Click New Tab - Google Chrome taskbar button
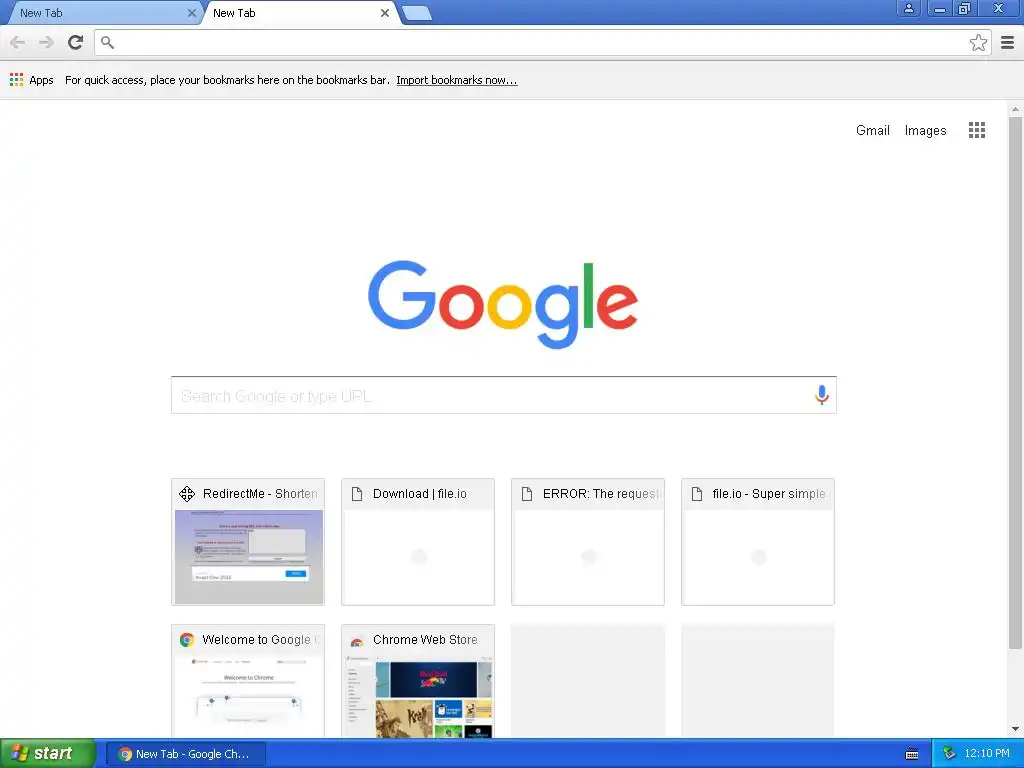1024x768 pixels. point(186,754)
